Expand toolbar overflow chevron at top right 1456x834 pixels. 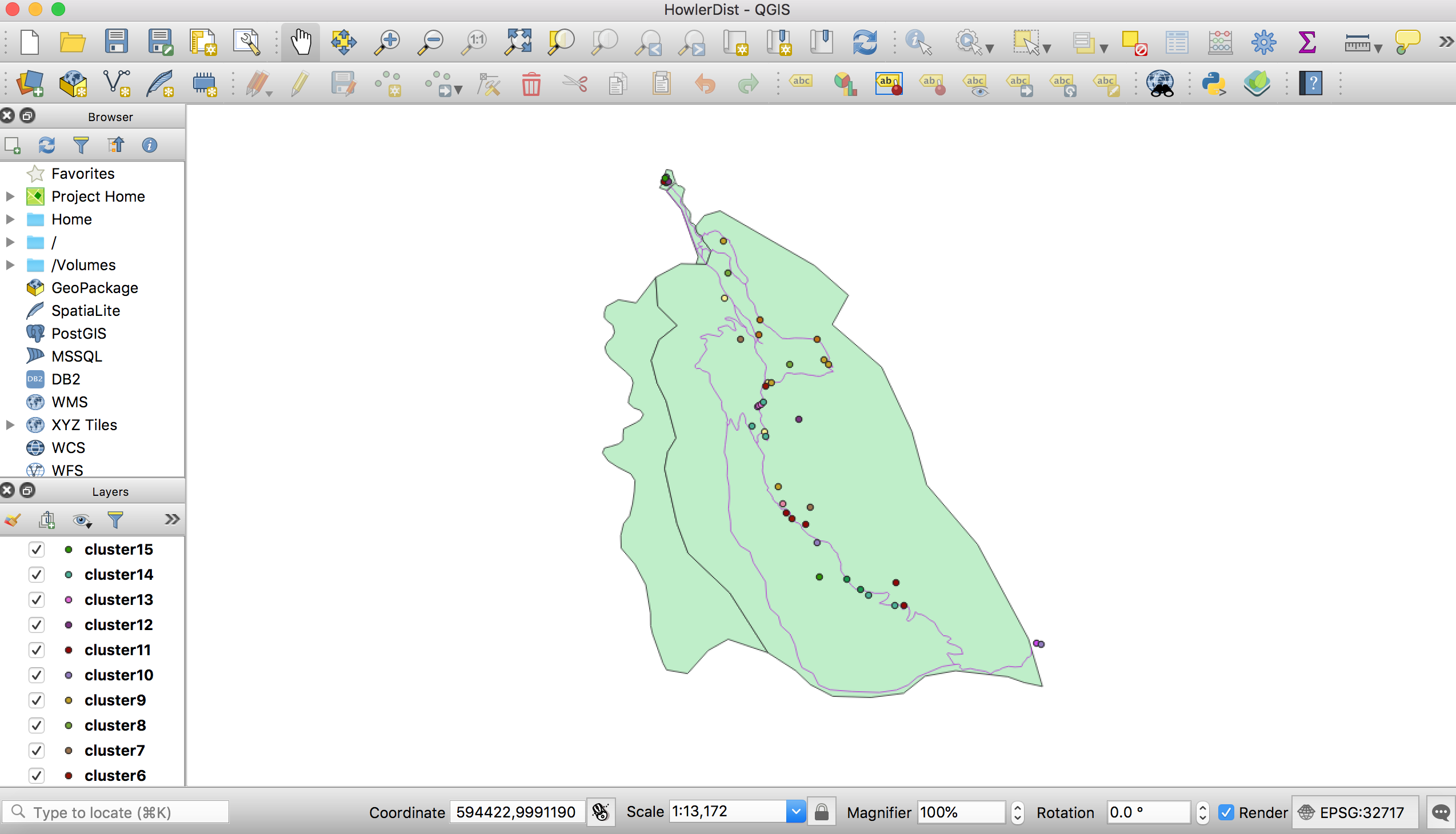(1446, 42)
